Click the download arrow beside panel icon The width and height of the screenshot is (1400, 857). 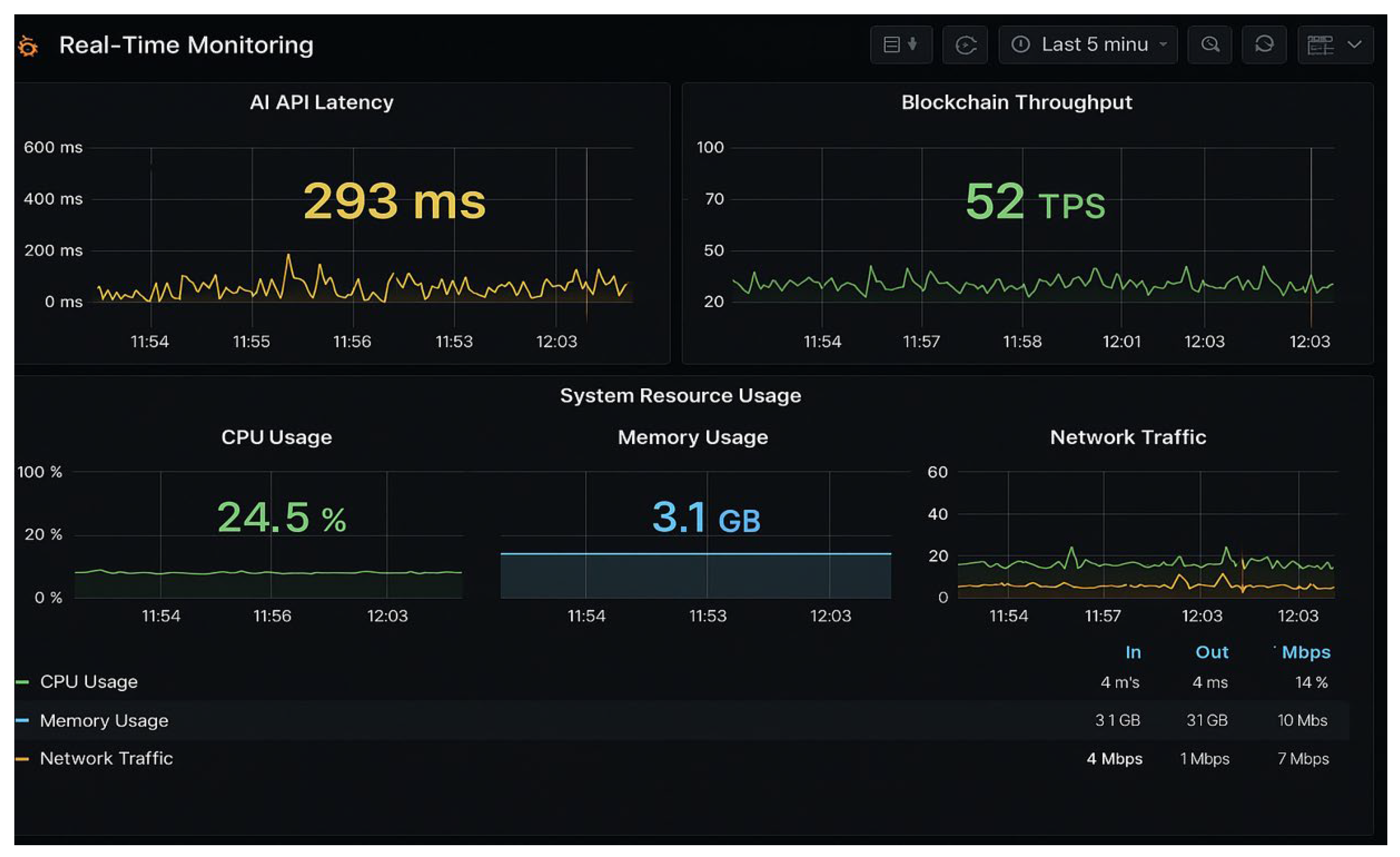pos(912,44)
